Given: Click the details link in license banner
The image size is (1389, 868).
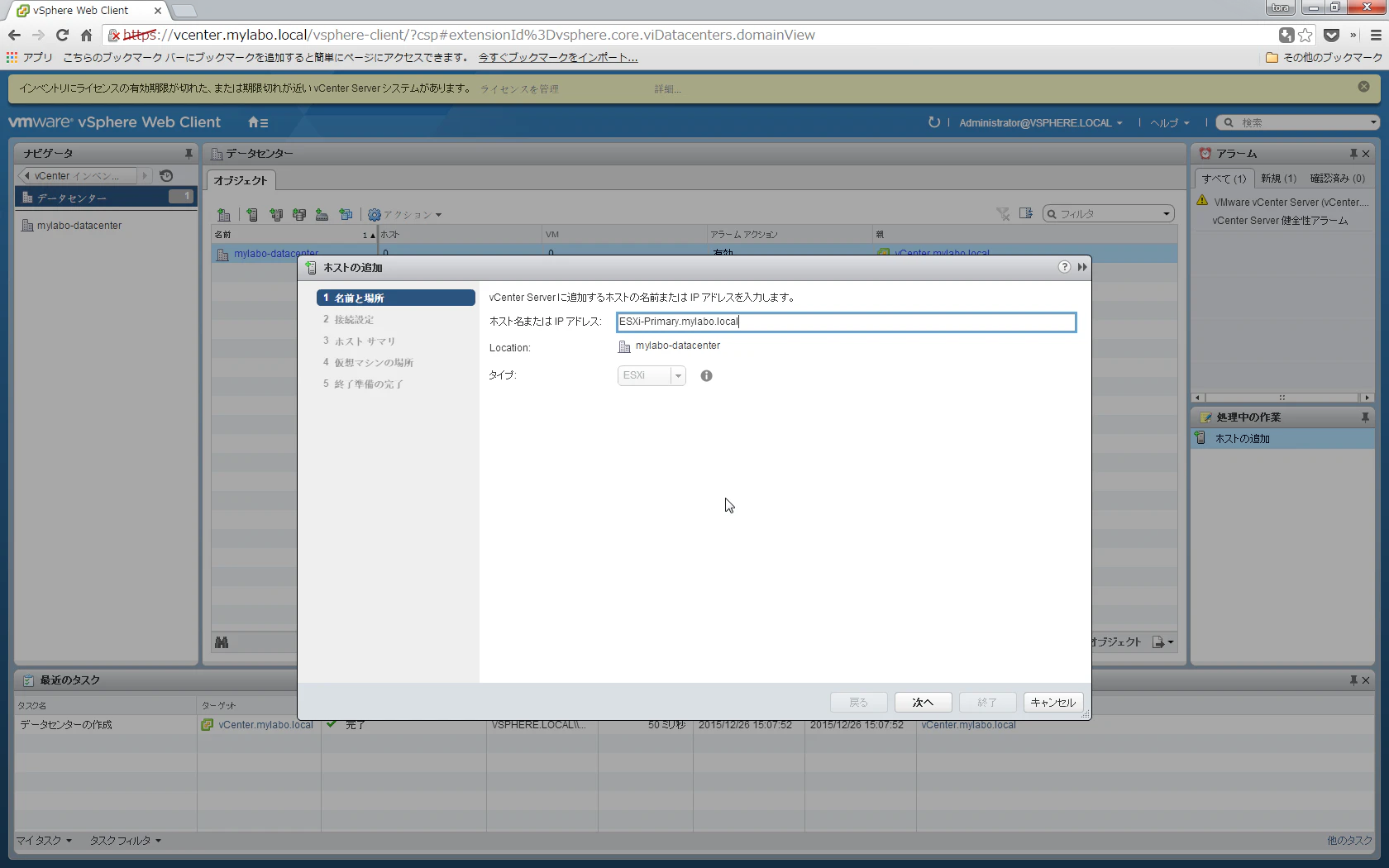Looking at the screenshot, I should 667,89.
